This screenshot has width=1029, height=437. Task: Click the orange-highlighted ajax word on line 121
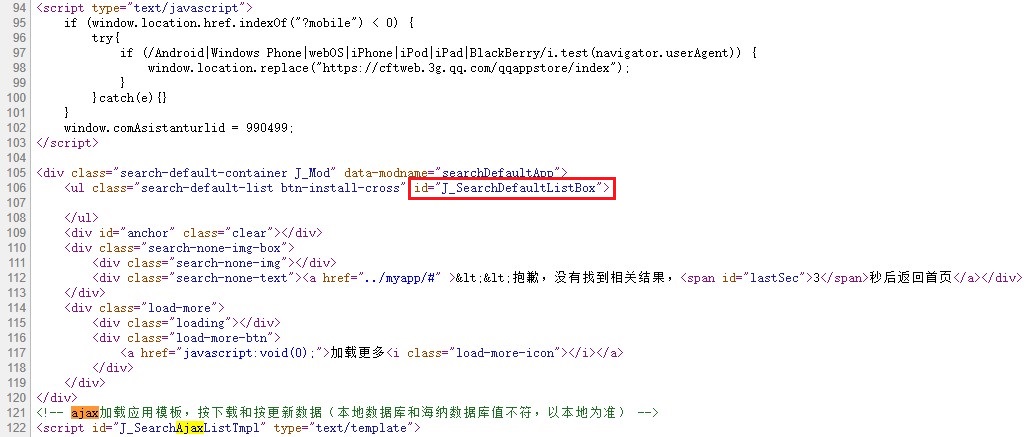[85, 413]
